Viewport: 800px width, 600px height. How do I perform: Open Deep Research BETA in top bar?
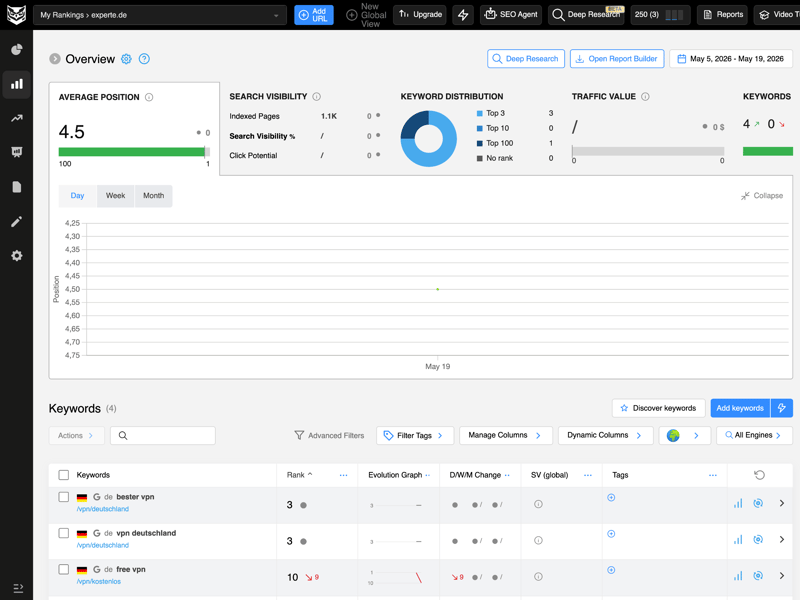pyautogui.click(x=586, y=15)
